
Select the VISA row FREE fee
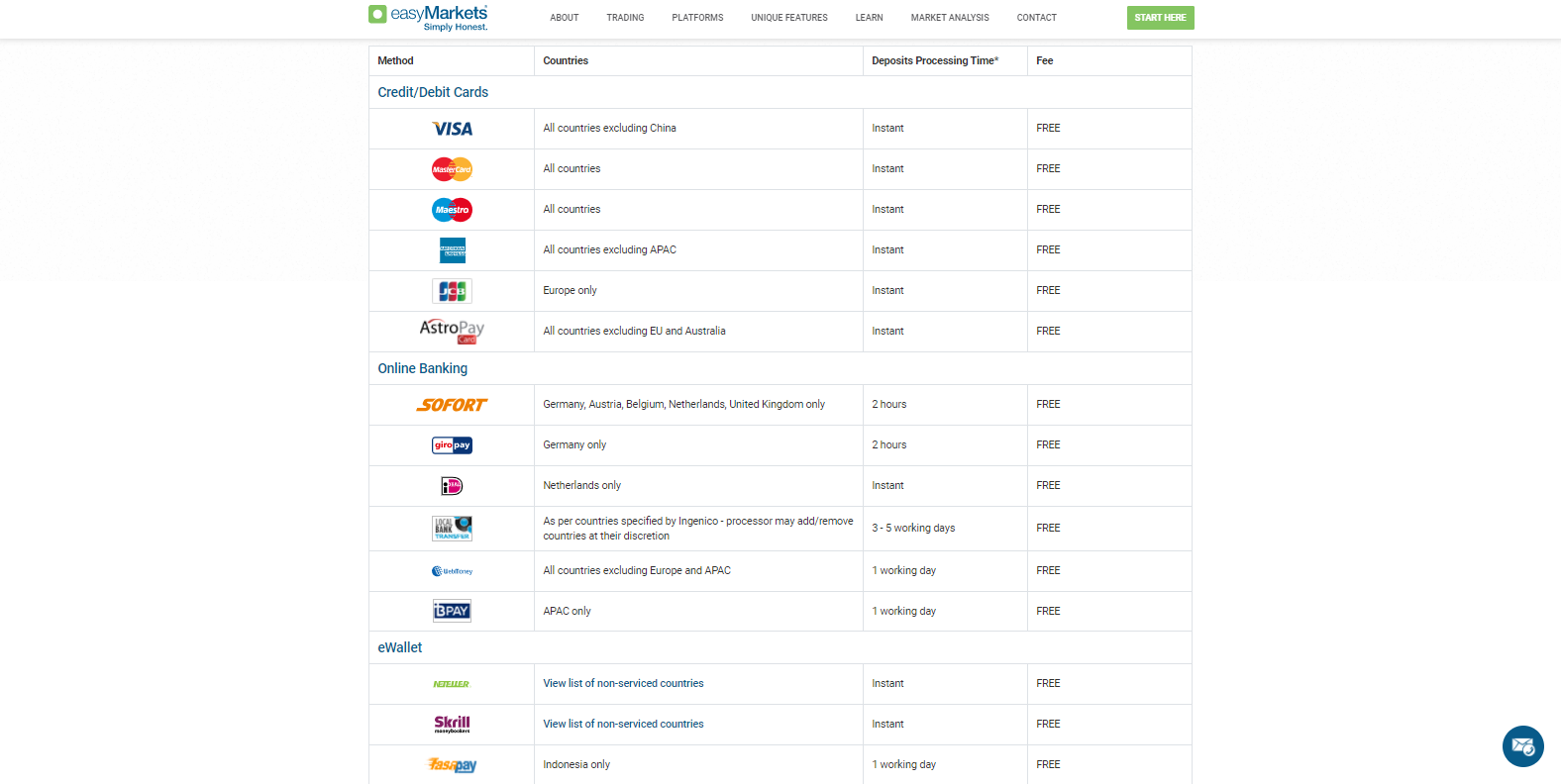click(x=1048, y=128)
